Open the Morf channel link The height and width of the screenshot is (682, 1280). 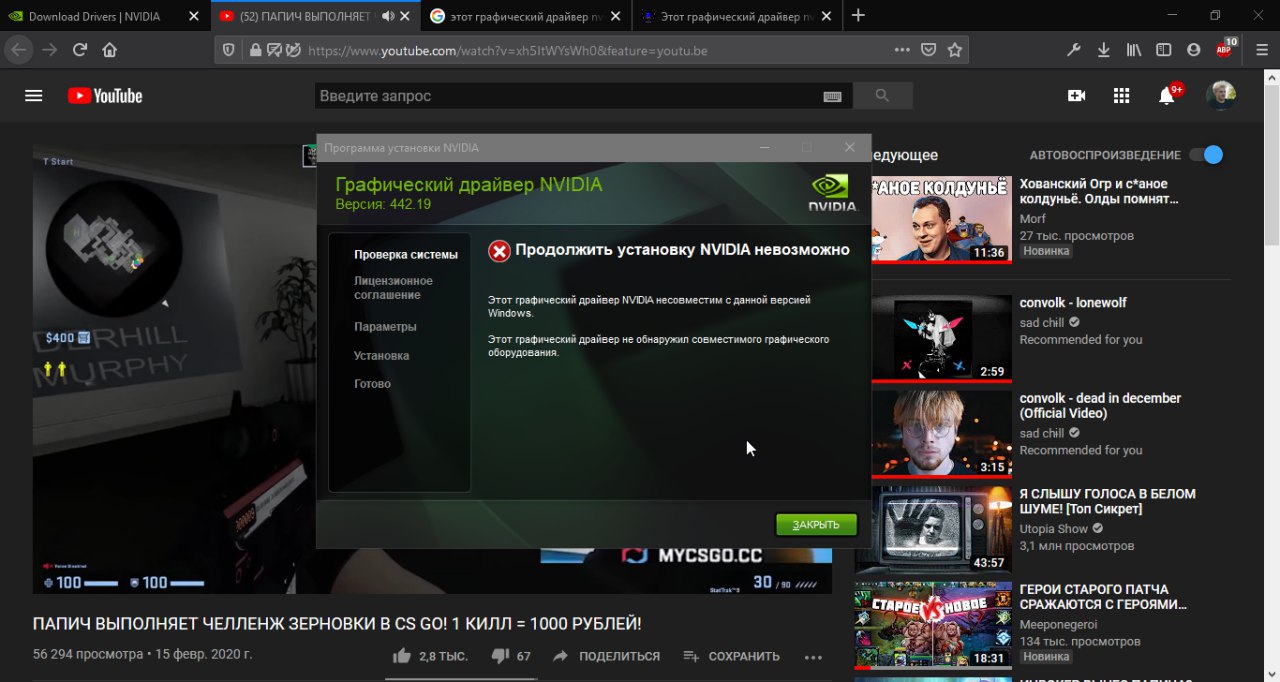(1032, 219)
